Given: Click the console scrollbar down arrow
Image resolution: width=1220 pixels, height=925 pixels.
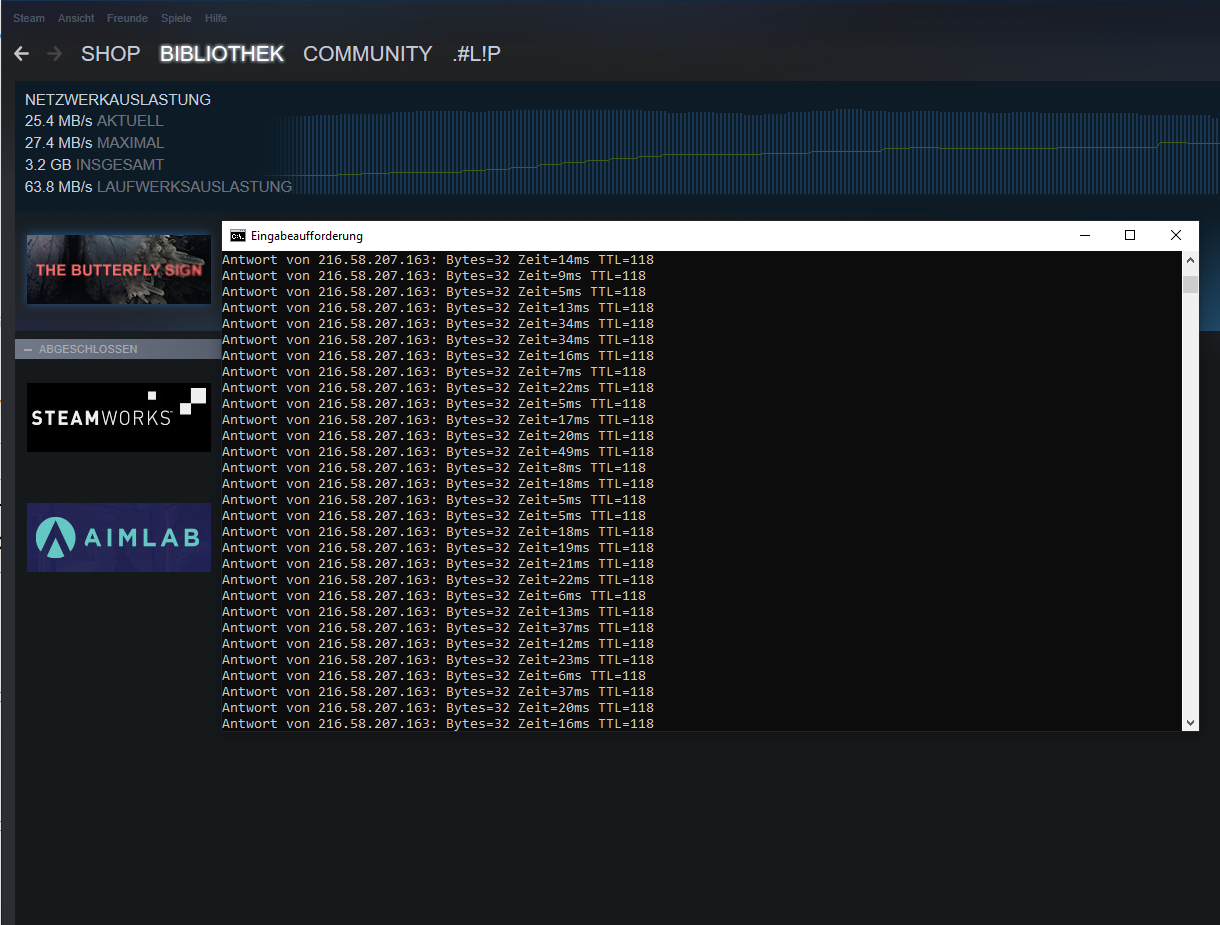Looking at the screenshot, I should (x=1190, y=722).
